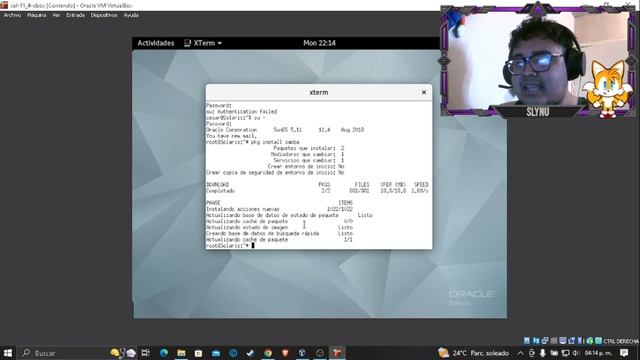640x360 pixels.
Task: Open the clock showing 04:14 p.m.
Action: point(598,353)
